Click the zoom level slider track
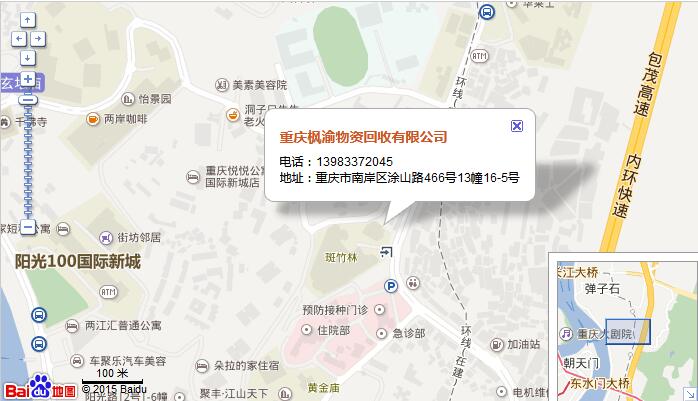Viewport: 698px width, 401px height. 28,160
